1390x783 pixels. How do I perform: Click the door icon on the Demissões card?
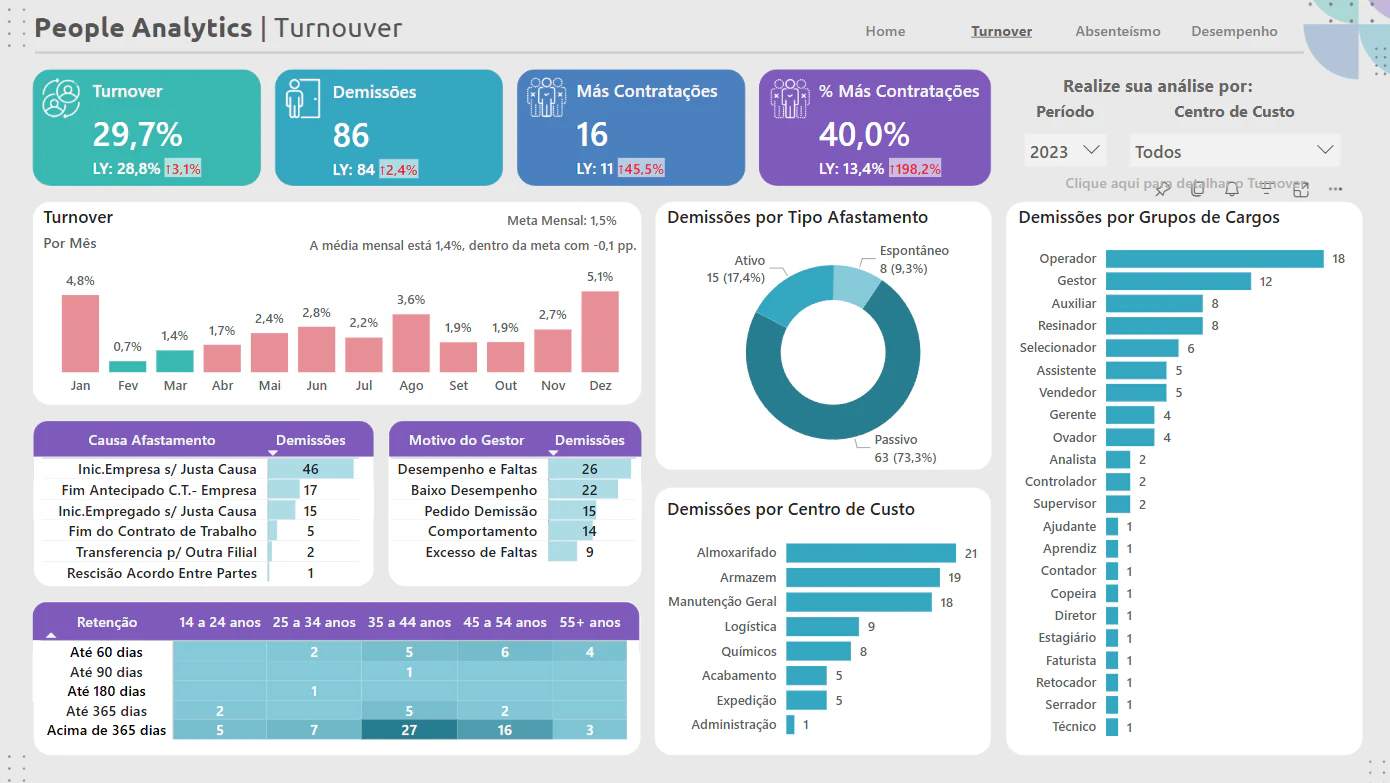click(302, 99)
